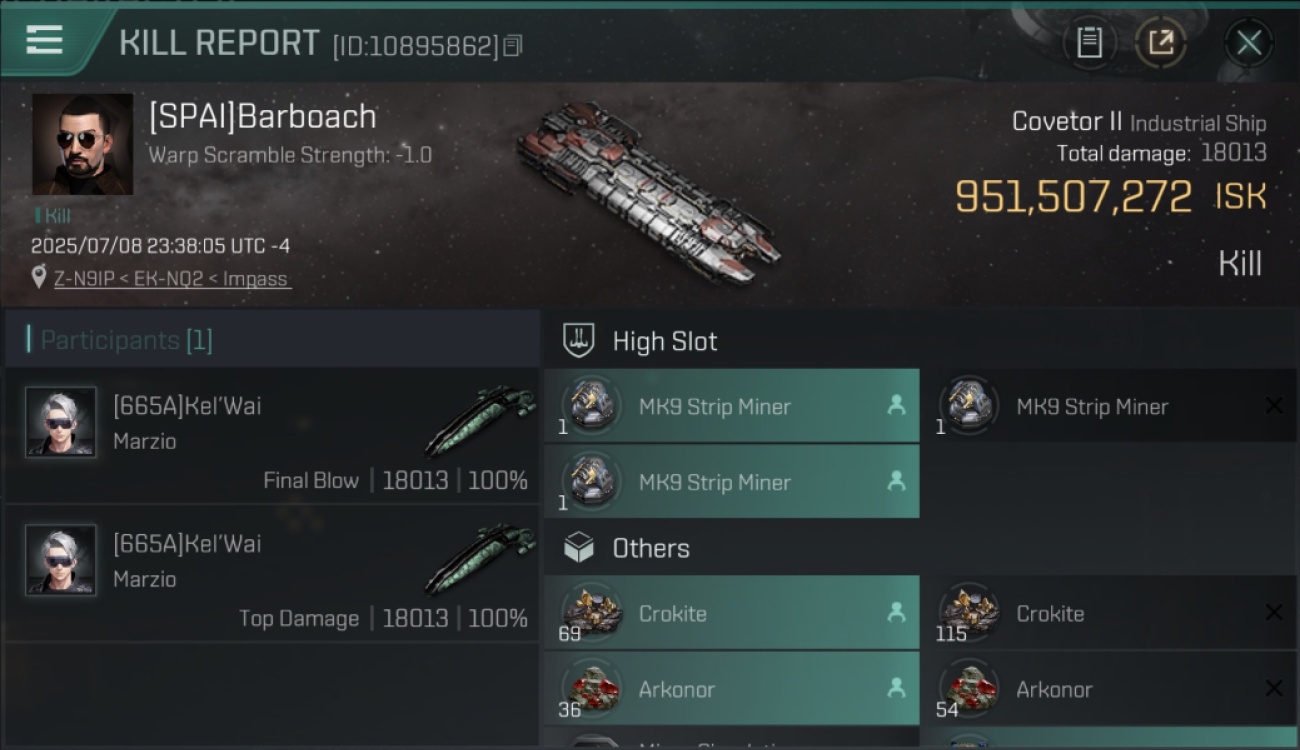Share the kill report via export icon
Screen dimensions: 1300x750
[1161, 43]
